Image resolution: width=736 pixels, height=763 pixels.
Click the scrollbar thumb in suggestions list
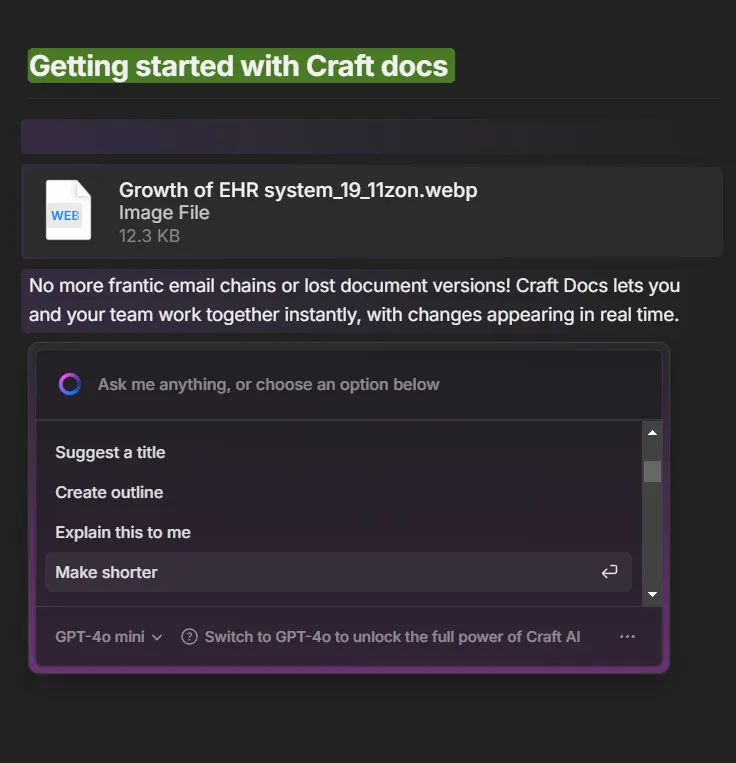(652, 471)
